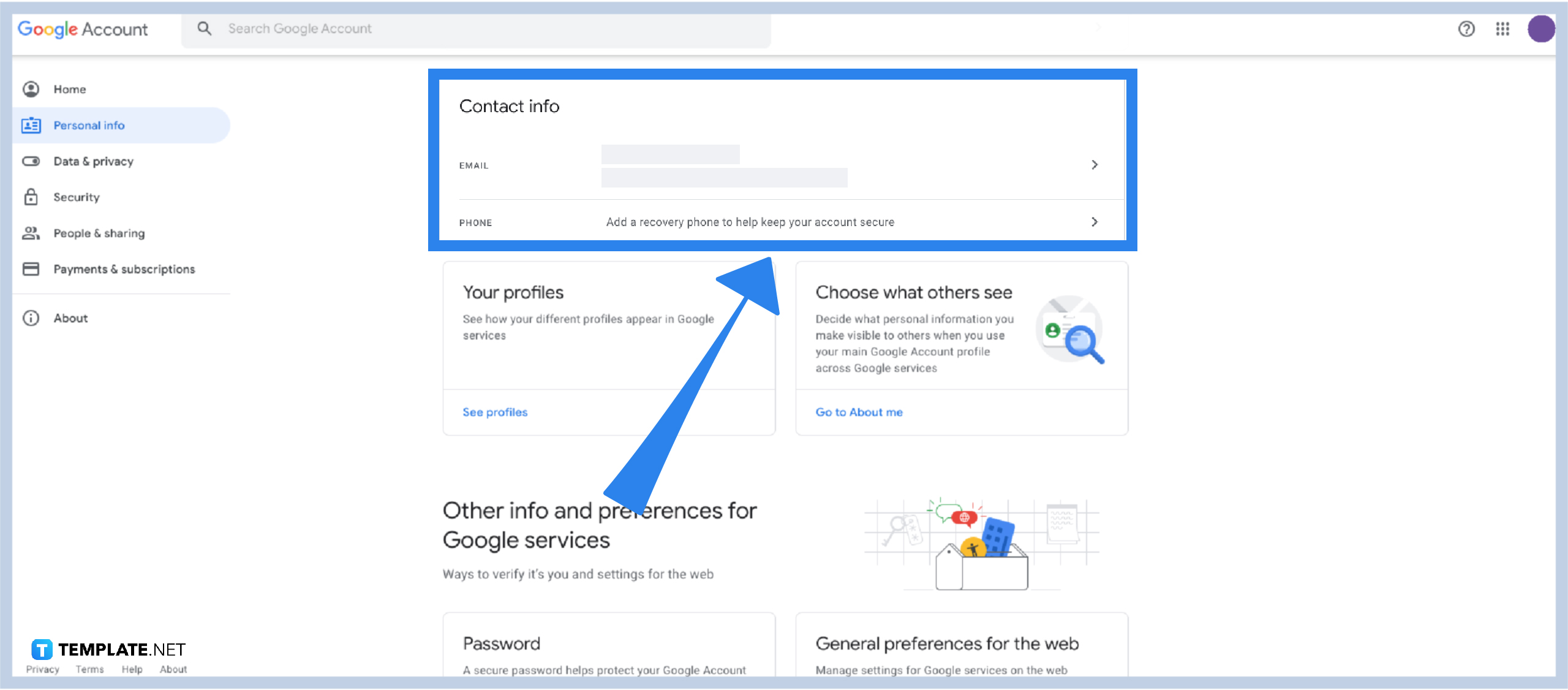Click the Security lock icon
The height and width of the screenshot is (690, 1568).
point(30,197)
